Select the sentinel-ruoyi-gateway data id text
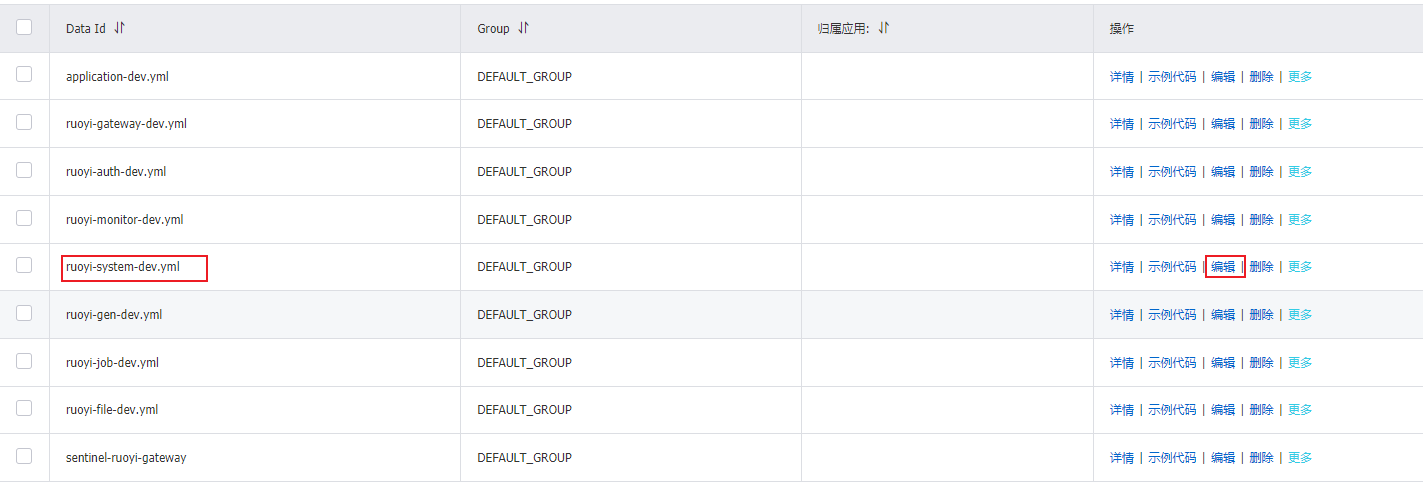The height and width of the screenshot is (483, 1423). [x=126, y=458]
